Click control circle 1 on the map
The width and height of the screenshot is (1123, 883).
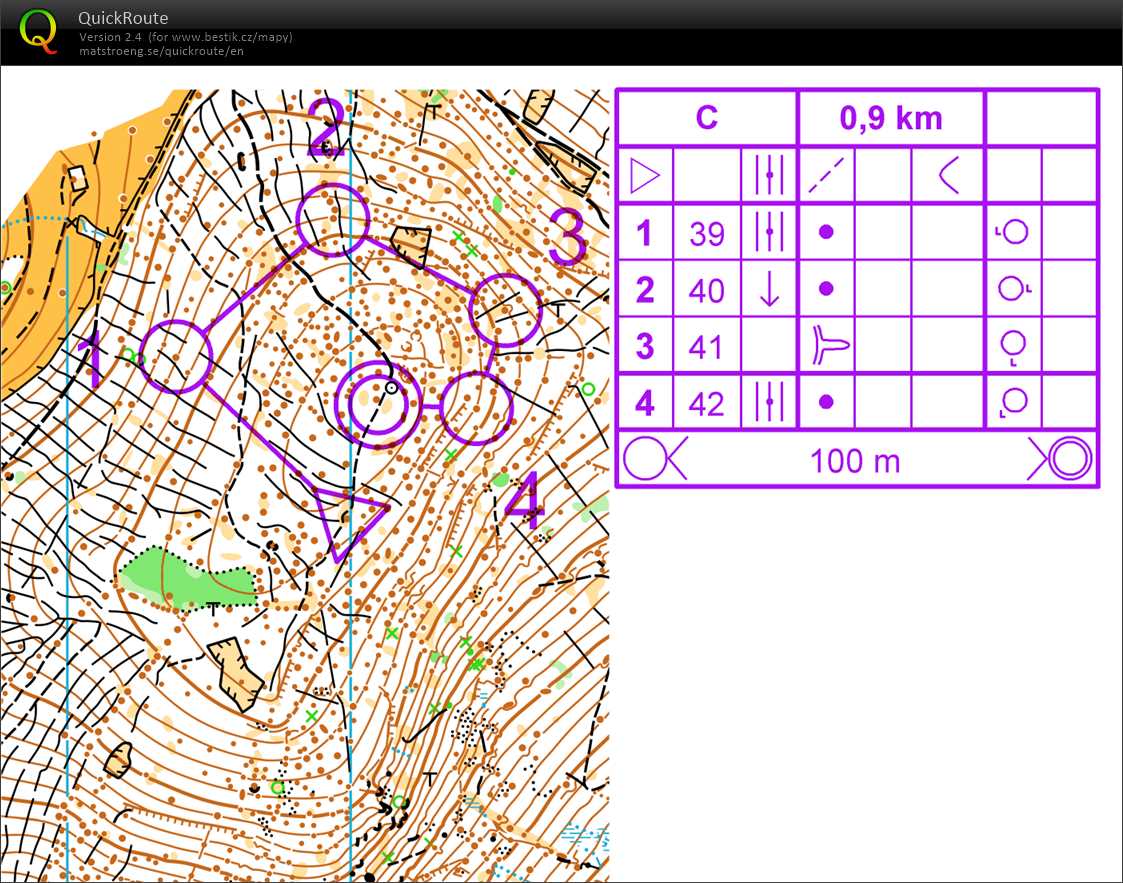(176, 355)
